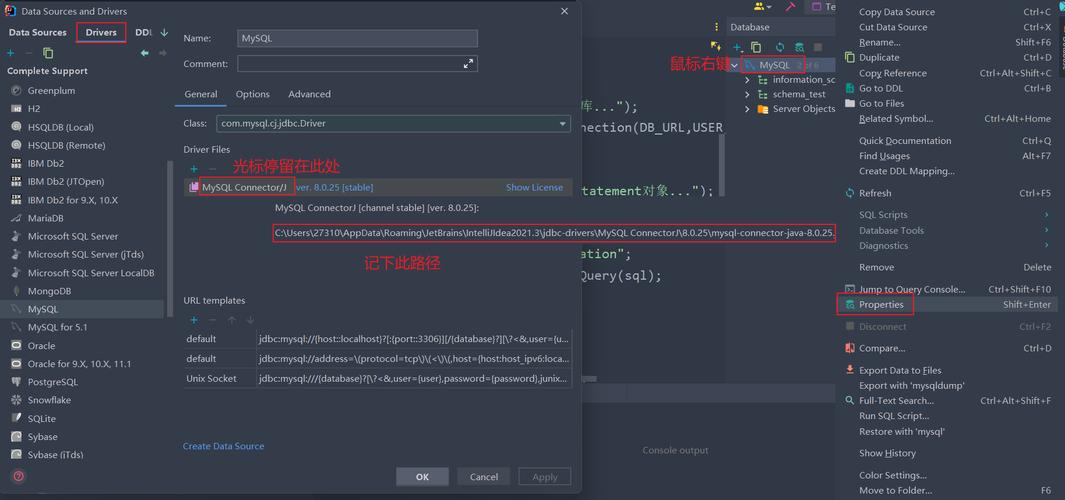Screen dimensions: 1065x500
Task: Click the expand icon in the Comment field
Action: coord(468,64)
